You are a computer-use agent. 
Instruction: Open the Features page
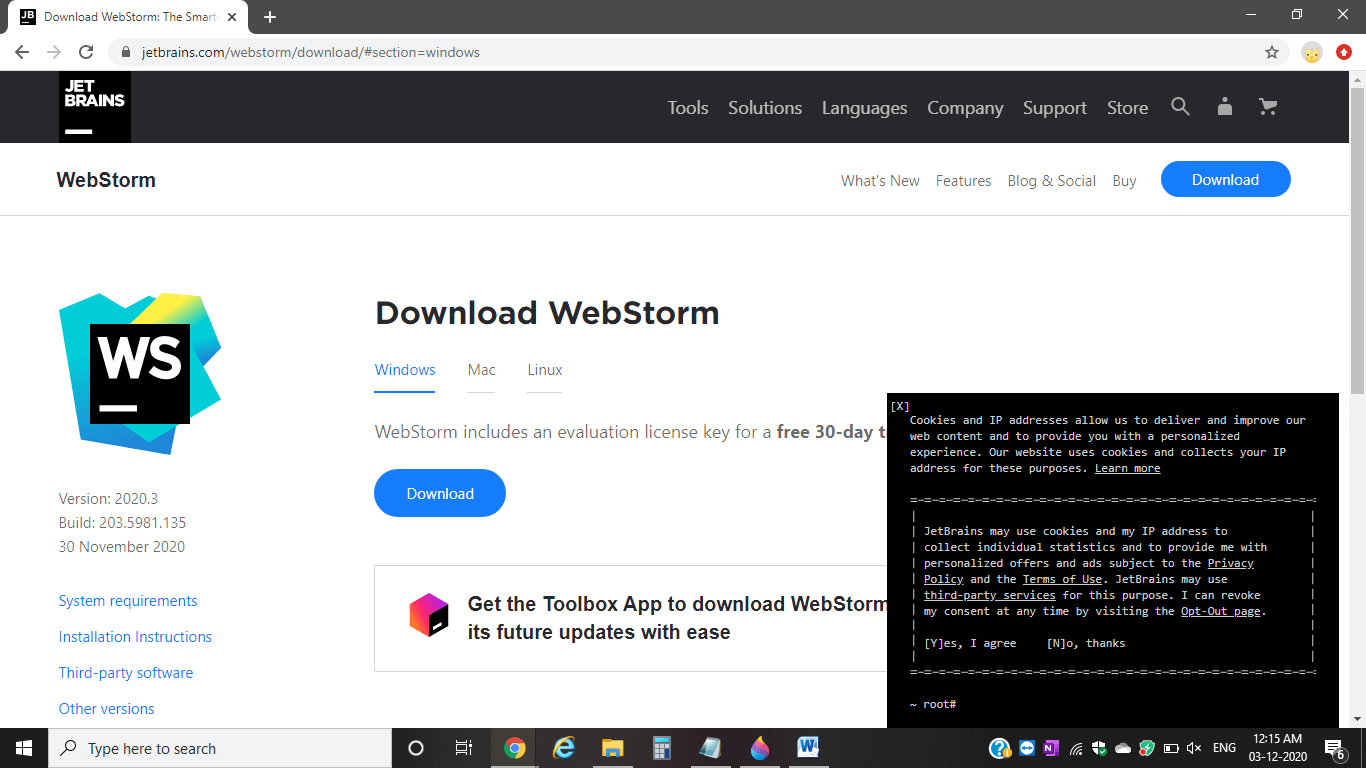click(964, 181)
